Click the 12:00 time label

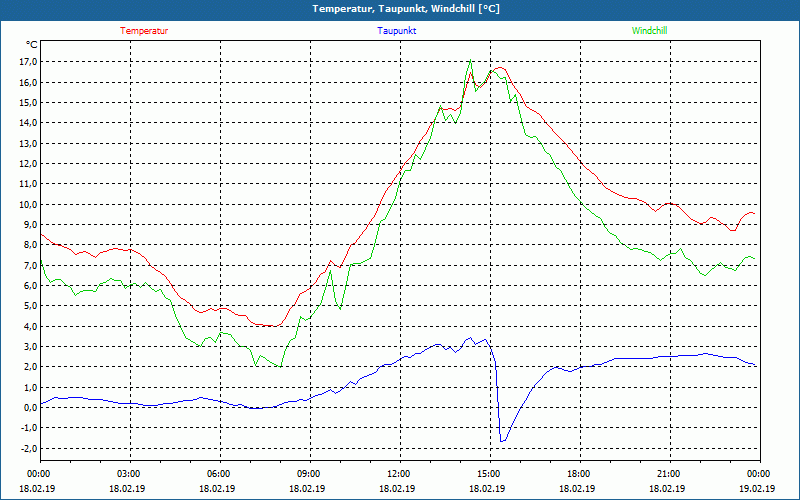[x=397, y=474]
